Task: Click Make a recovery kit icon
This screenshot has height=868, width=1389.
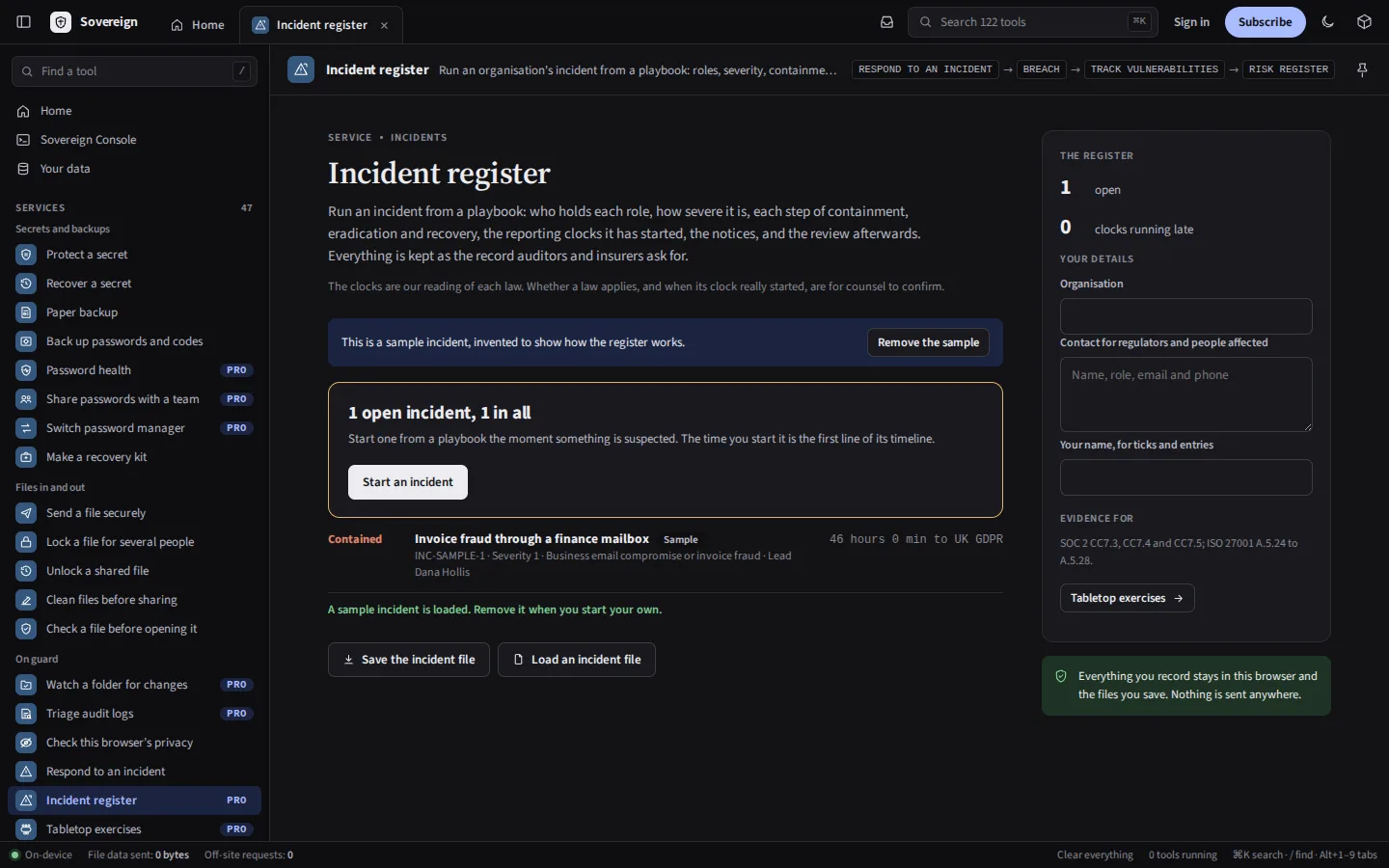Action: (26, 457)
